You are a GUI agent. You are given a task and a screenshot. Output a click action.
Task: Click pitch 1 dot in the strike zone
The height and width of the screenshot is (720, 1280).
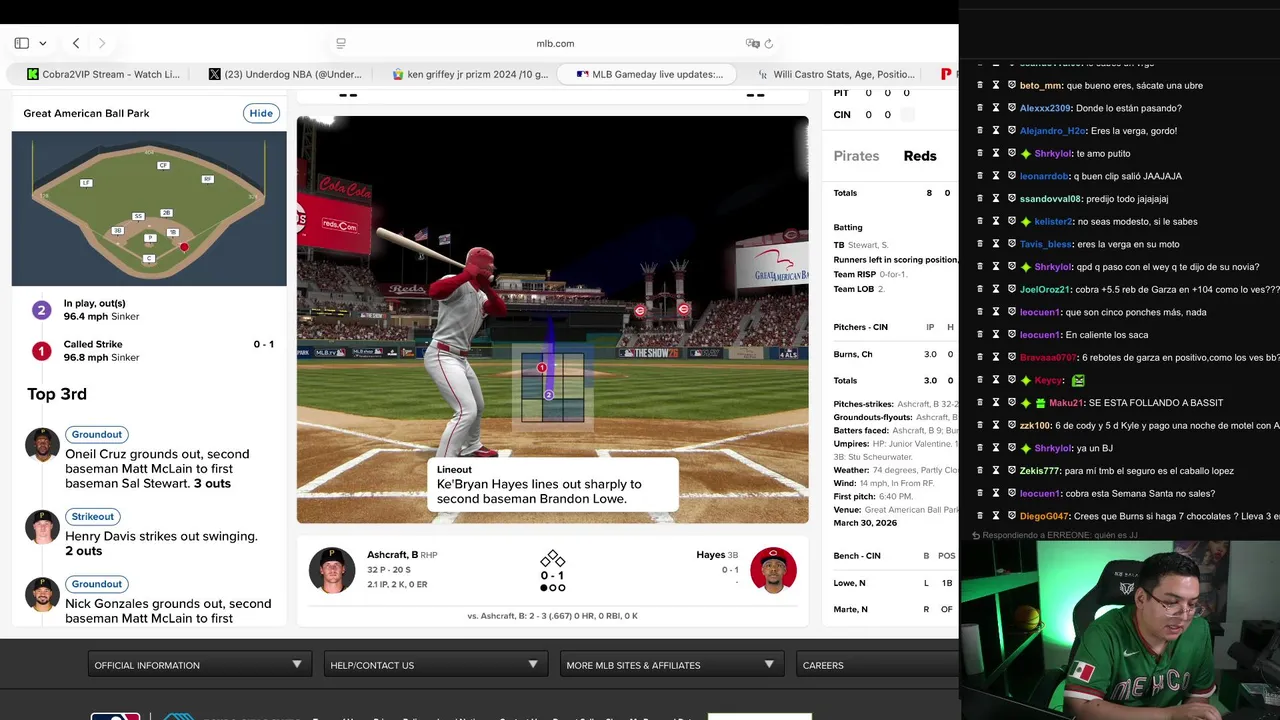coord(542,368)
